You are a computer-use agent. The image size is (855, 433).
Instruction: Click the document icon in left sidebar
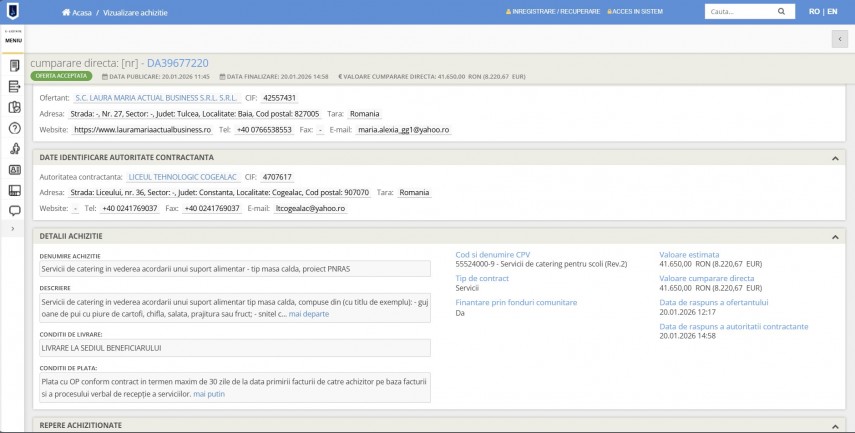tap(14, 65)
